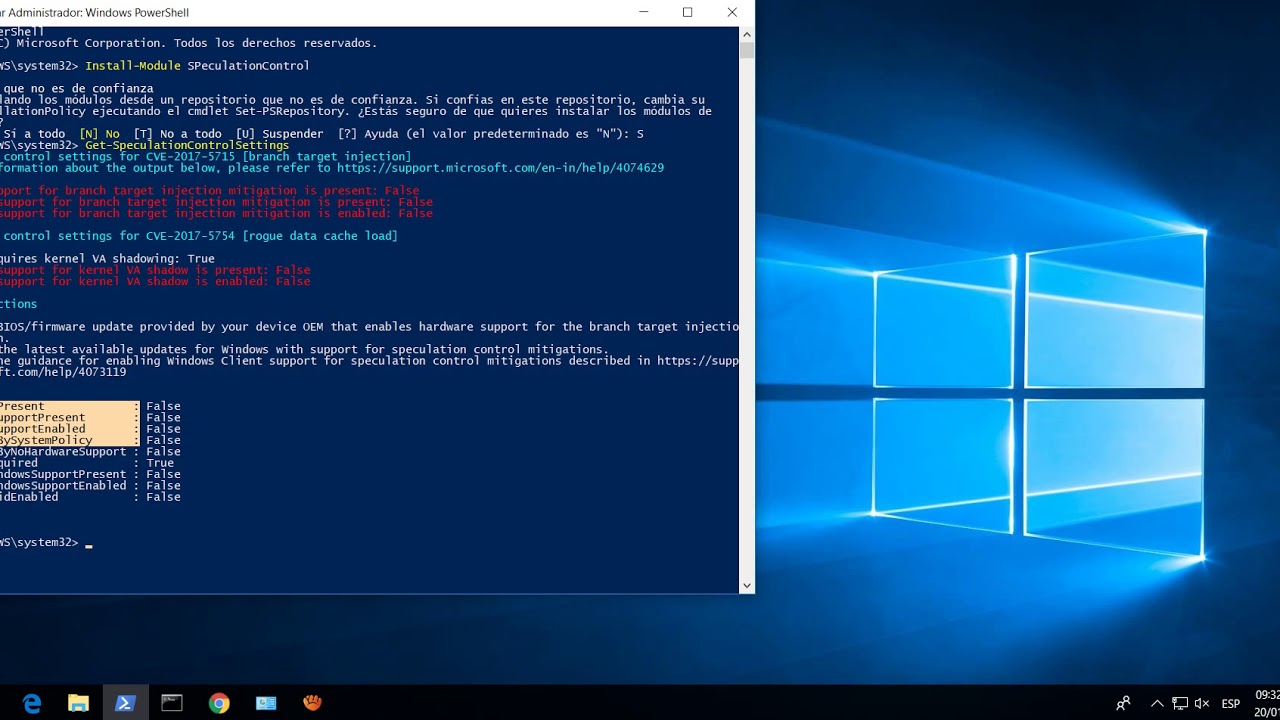1280x720 pixels.
Task: Maximize the PowerShell window
Action: (687, 12)
